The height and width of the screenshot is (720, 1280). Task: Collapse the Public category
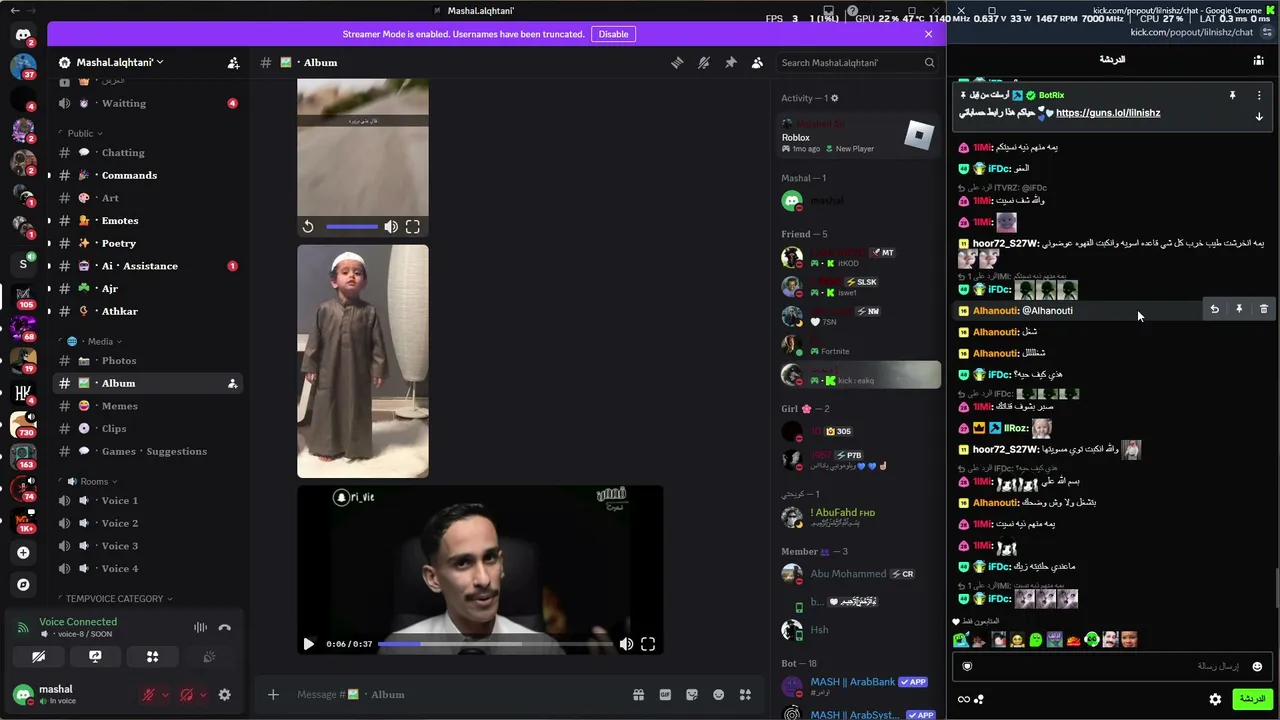[84, 133]
